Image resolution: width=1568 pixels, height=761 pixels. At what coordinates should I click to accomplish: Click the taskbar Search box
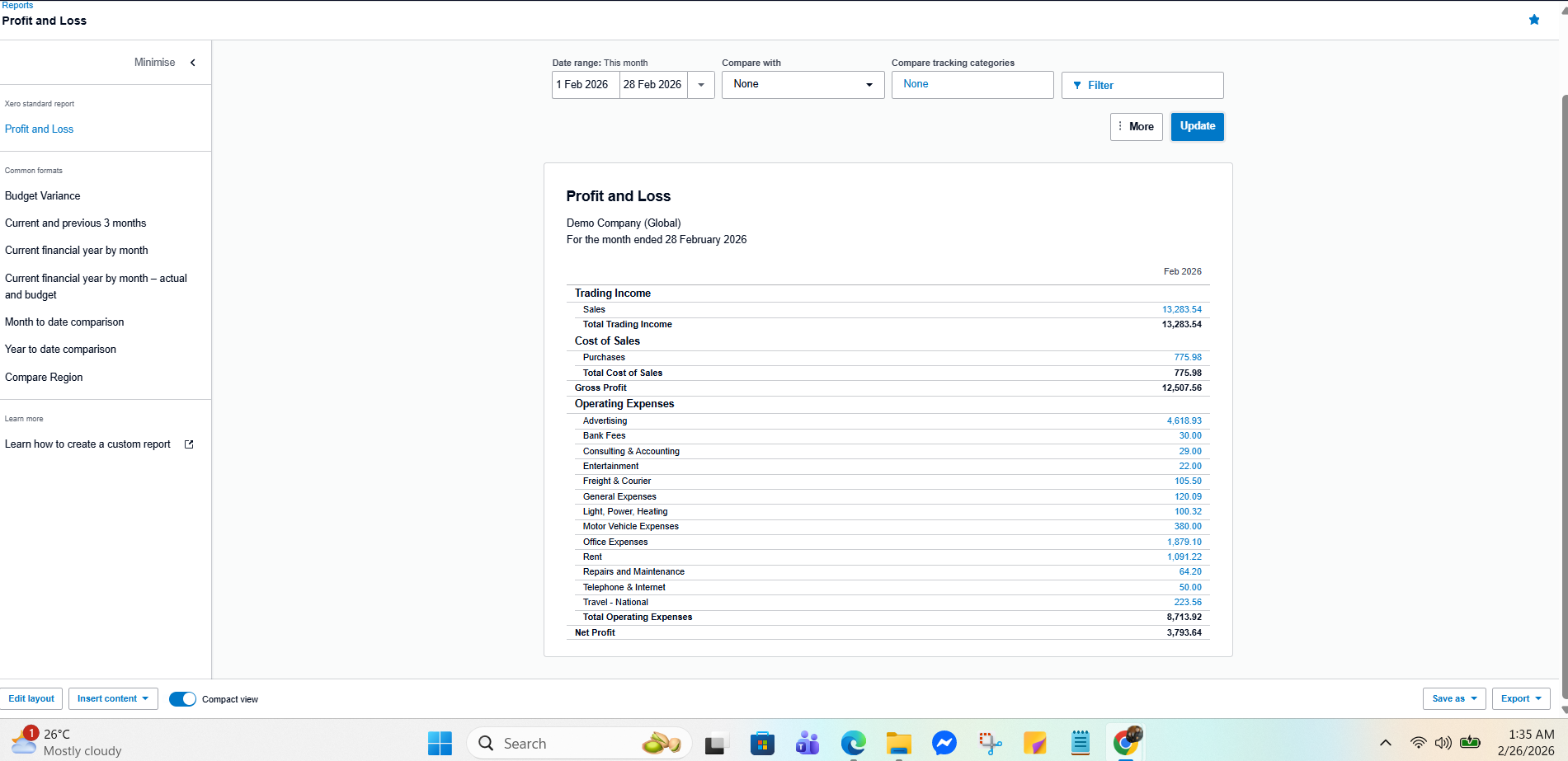[579, 743]
